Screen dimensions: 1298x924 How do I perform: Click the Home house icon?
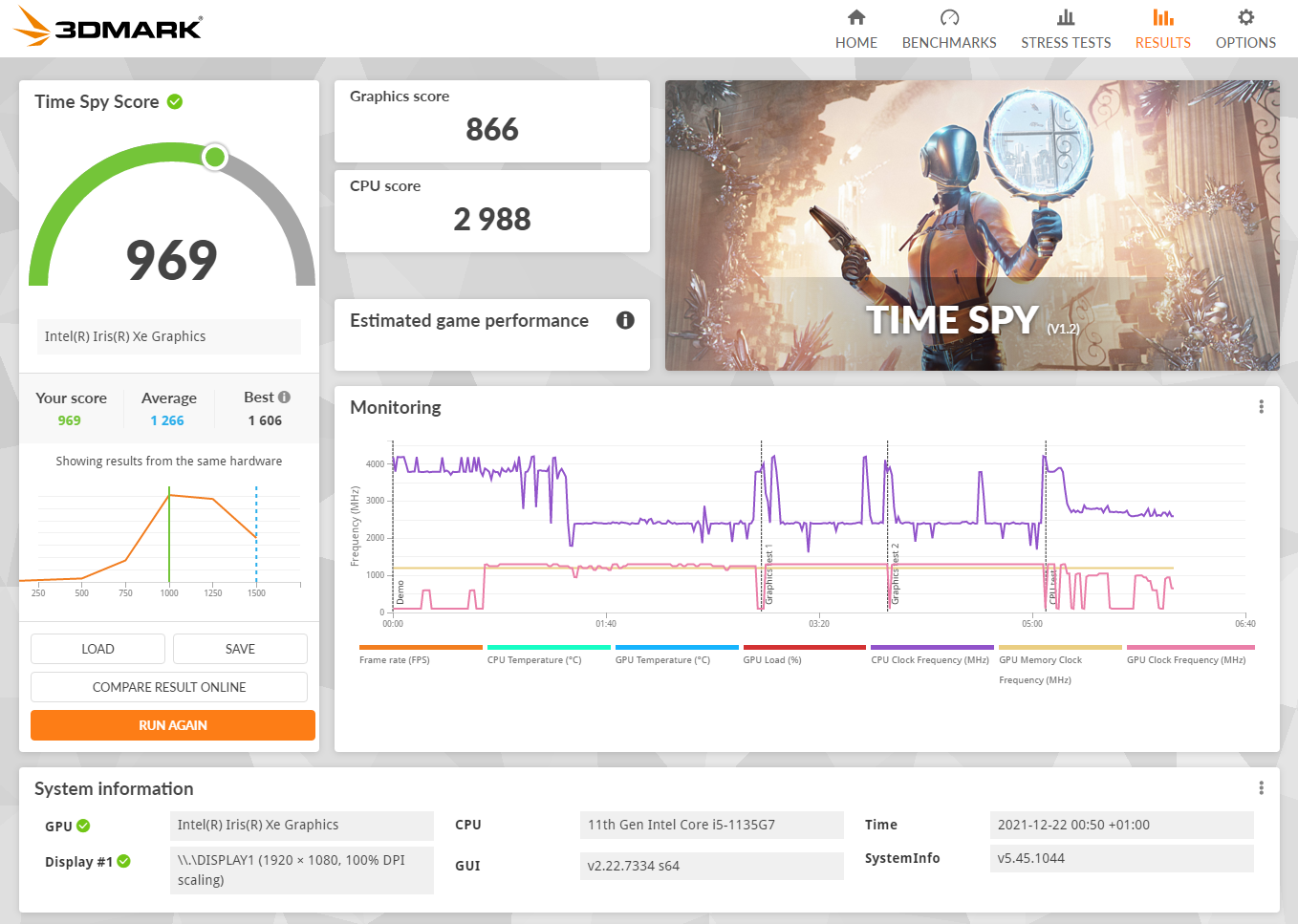click(856, 17)
